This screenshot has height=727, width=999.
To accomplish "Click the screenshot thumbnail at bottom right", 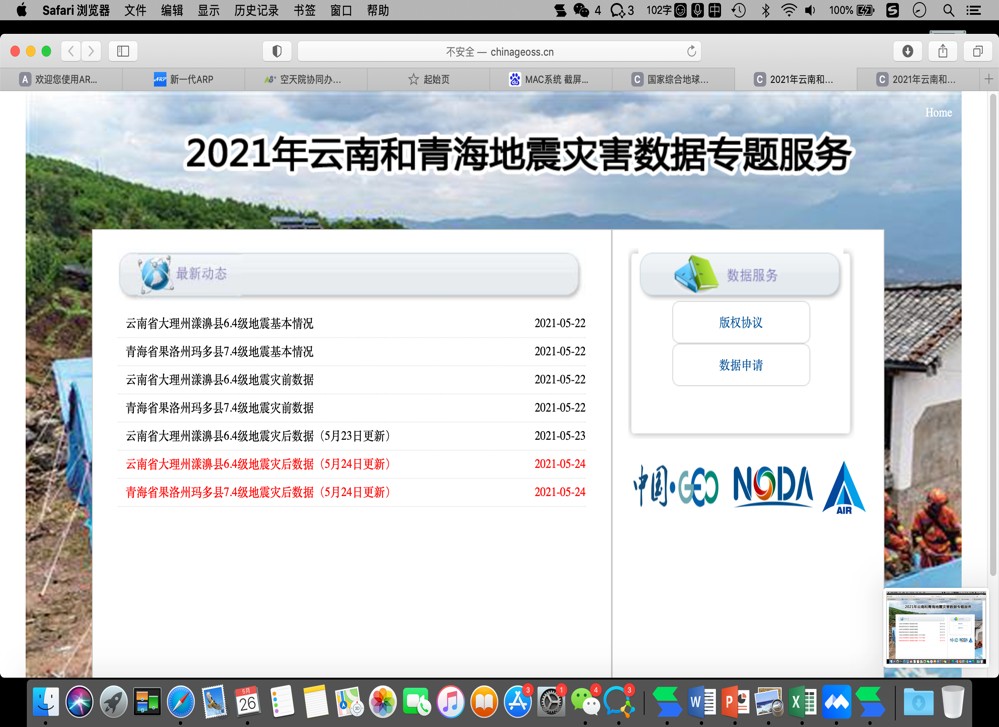I will point(937,629).
